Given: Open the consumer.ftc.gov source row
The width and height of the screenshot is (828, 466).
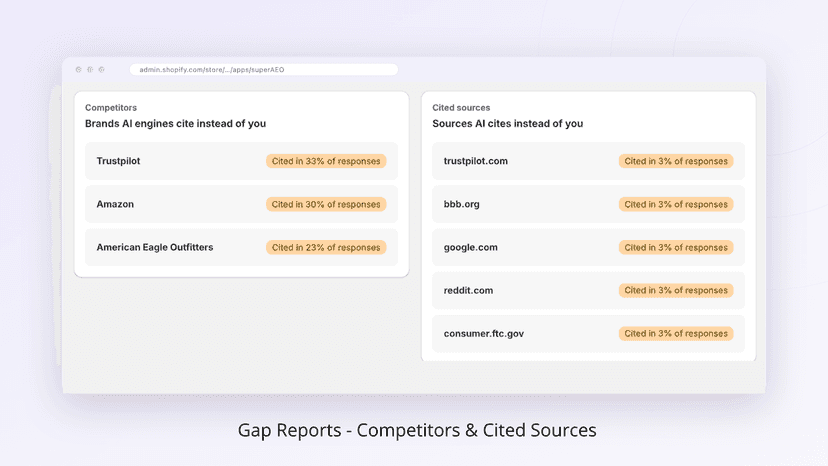Looking at the screenshot, I should (x=588, y=333).
